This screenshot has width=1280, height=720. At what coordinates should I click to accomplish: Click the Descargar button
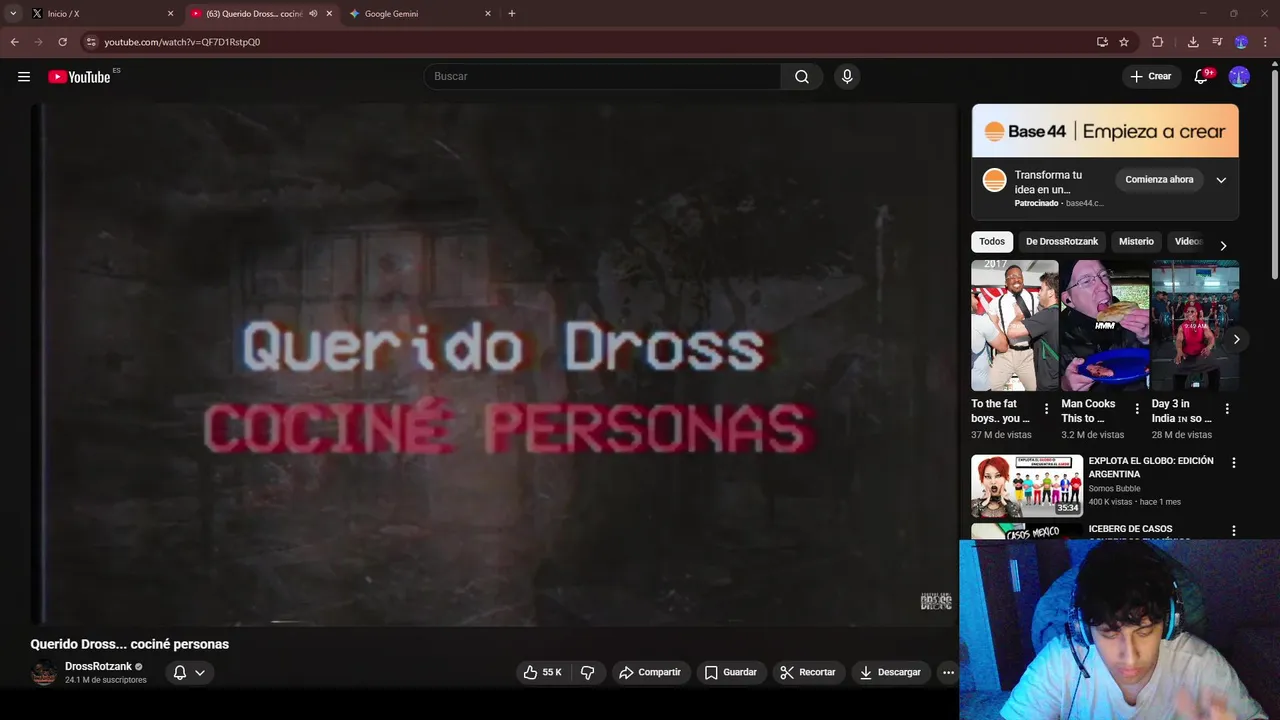tap(890, 673)
